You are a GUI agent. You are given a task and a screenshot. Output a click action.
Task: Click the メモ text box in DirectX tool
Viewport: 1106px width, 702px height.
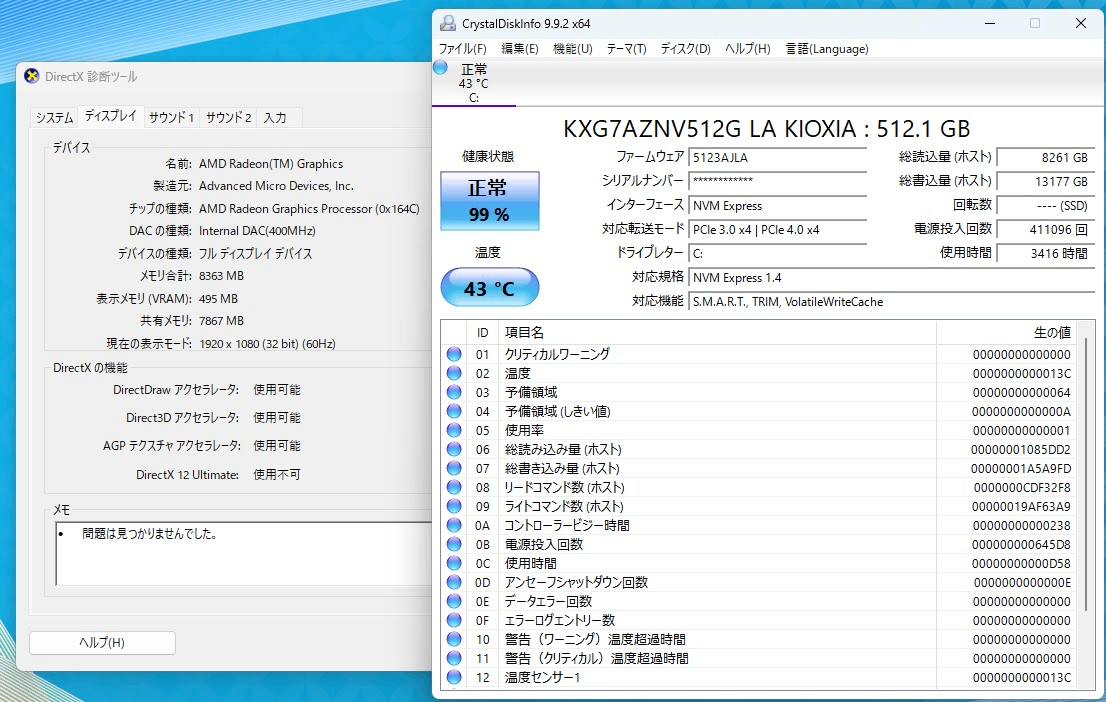coord(243,554)
